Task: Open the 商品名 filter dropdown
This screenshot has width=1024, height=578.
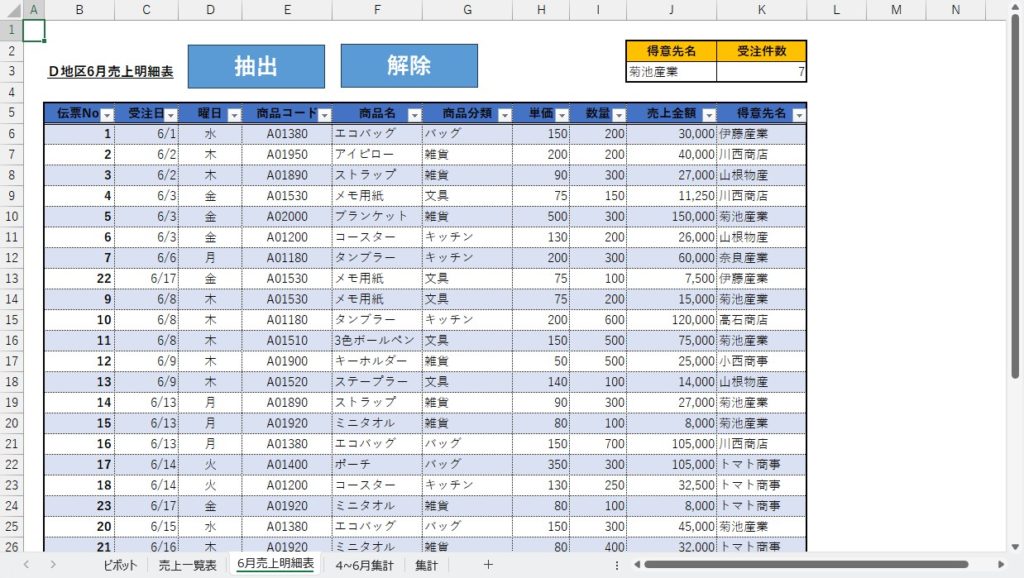Action: (413, 114)
